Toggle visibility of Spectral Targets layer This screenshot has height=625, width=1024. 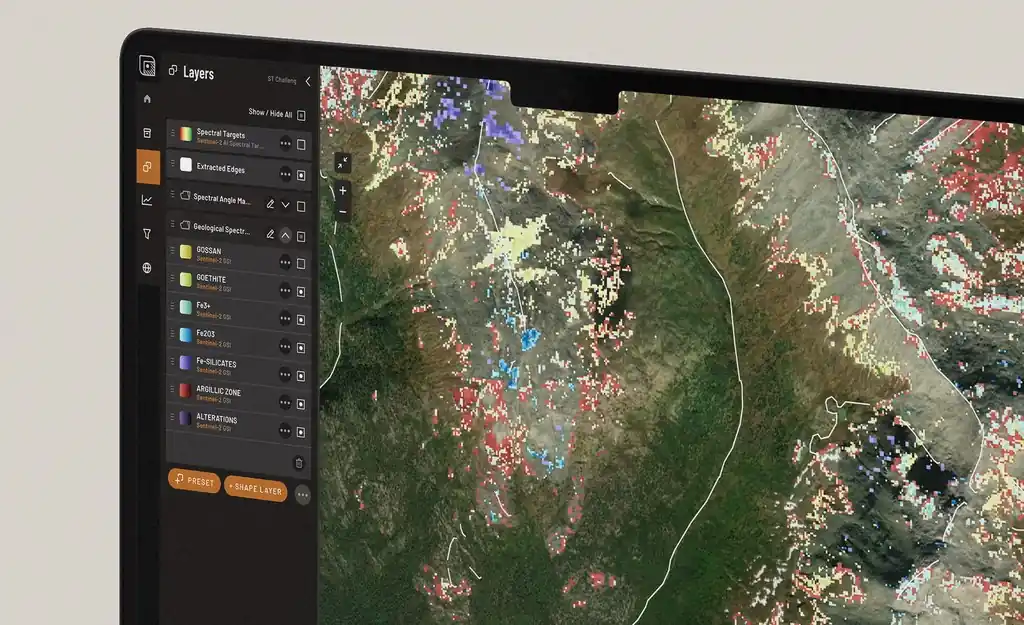click(301, 144)
